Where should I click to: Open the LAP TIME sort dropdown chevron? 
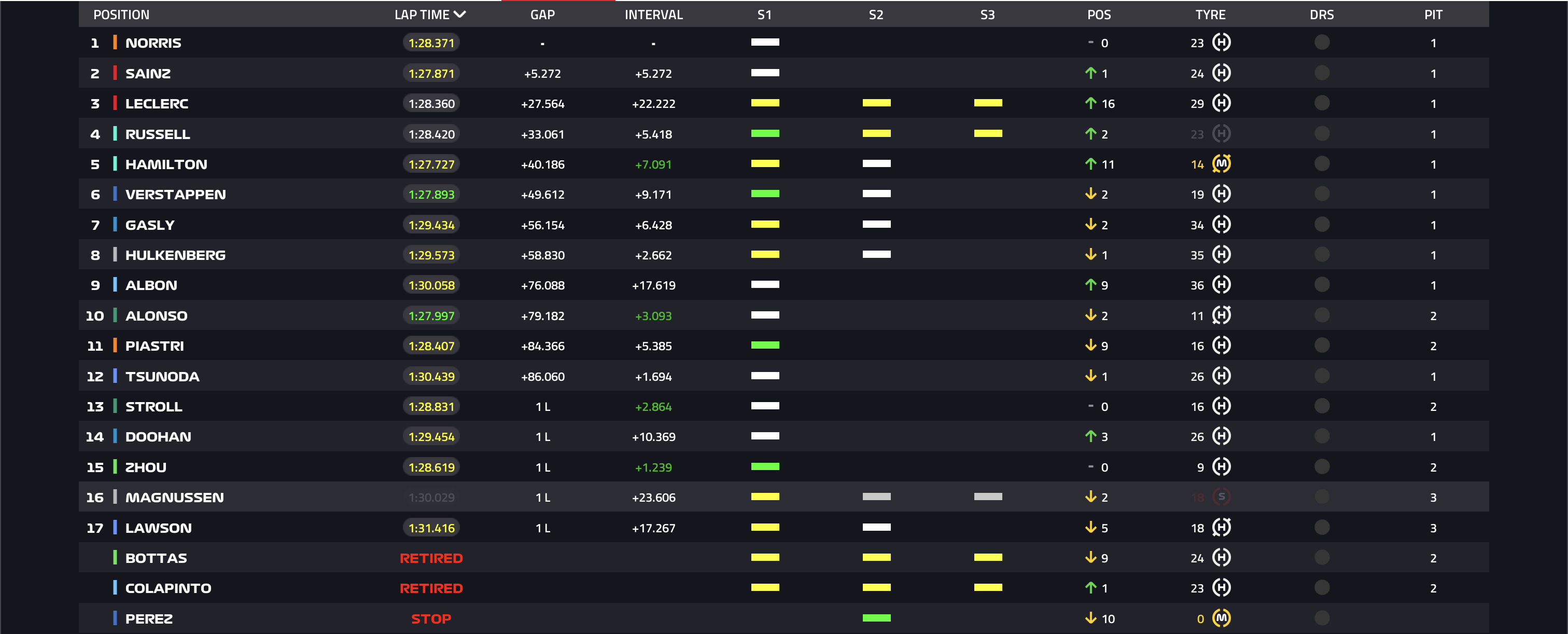(460, 15)
